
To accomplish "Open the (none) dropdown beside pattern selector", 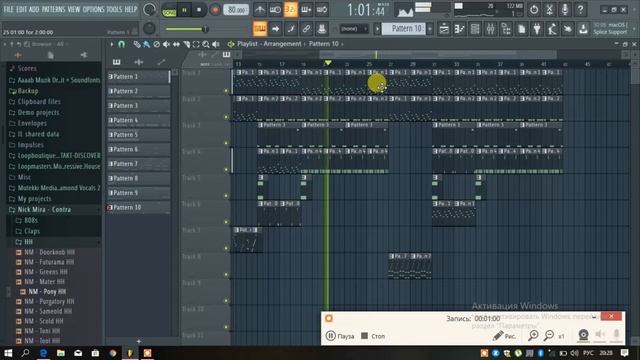I will [x=354, y=29].
